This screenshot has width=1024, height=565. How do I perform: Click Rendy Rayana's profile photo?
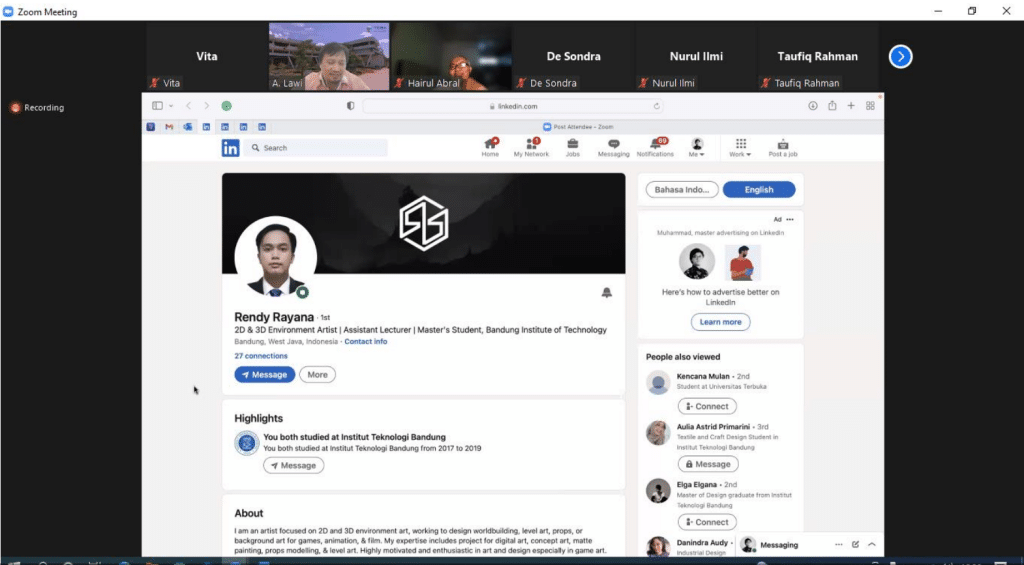point(276,257)
